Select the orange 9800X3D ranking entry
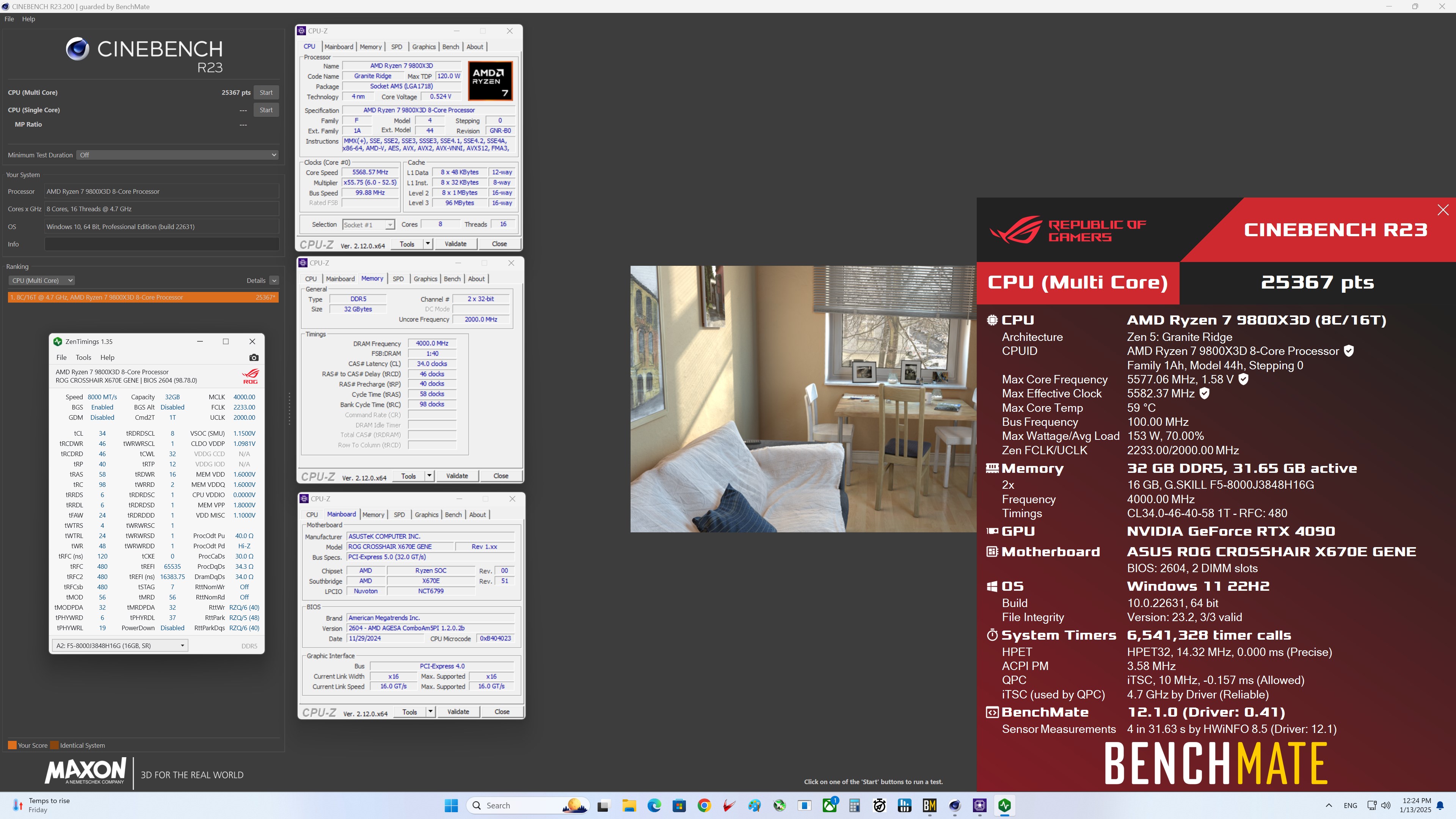 [143, 297]
